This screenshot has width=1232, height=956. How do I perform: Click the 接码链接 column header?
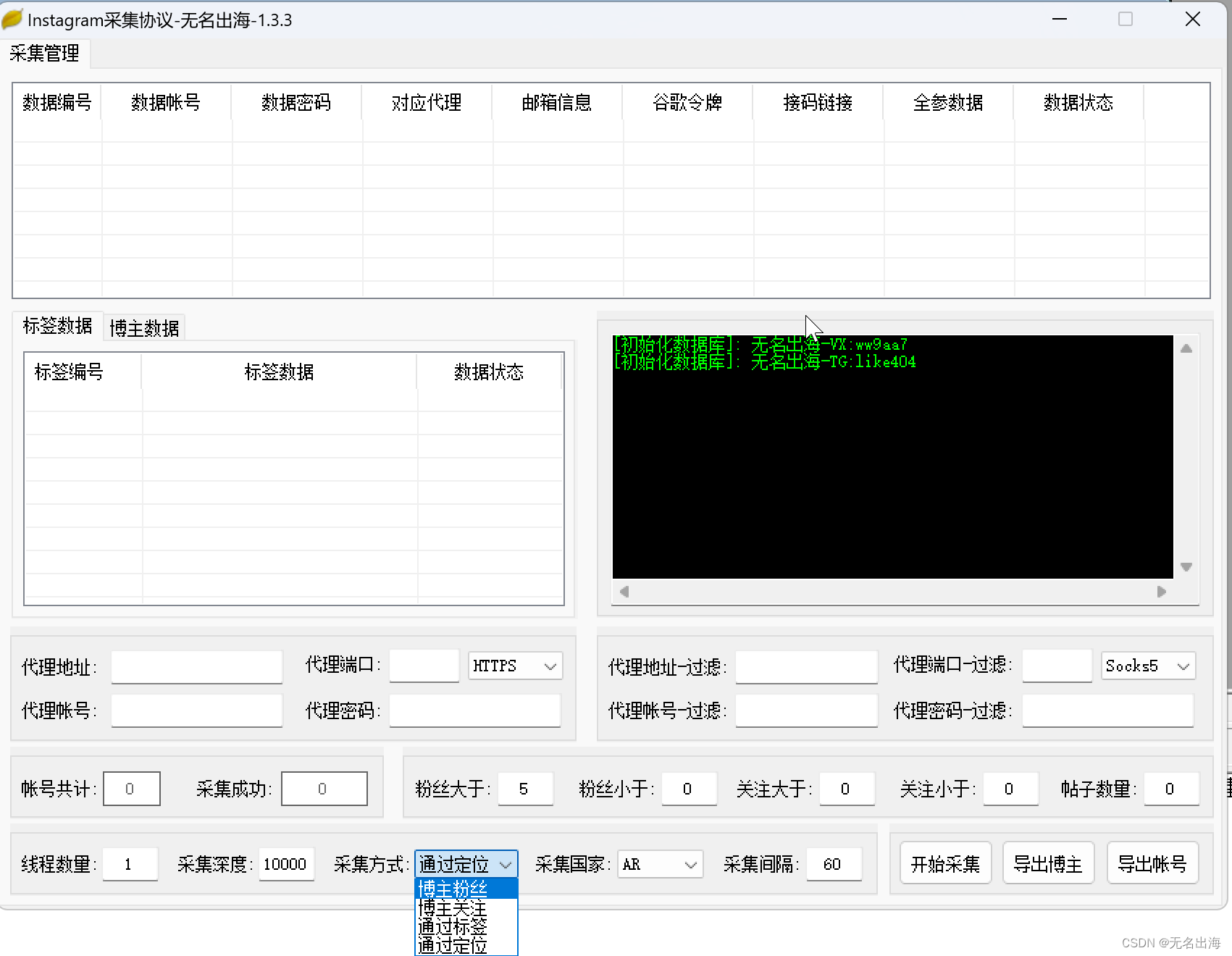[x=818, y=103]
